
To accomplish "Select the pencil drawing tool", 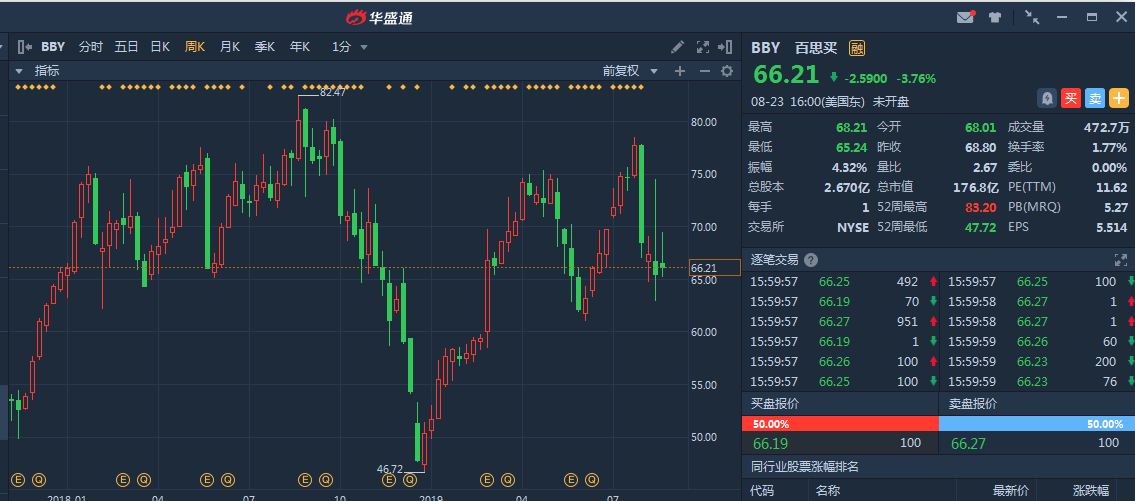I will pos(678,47).
